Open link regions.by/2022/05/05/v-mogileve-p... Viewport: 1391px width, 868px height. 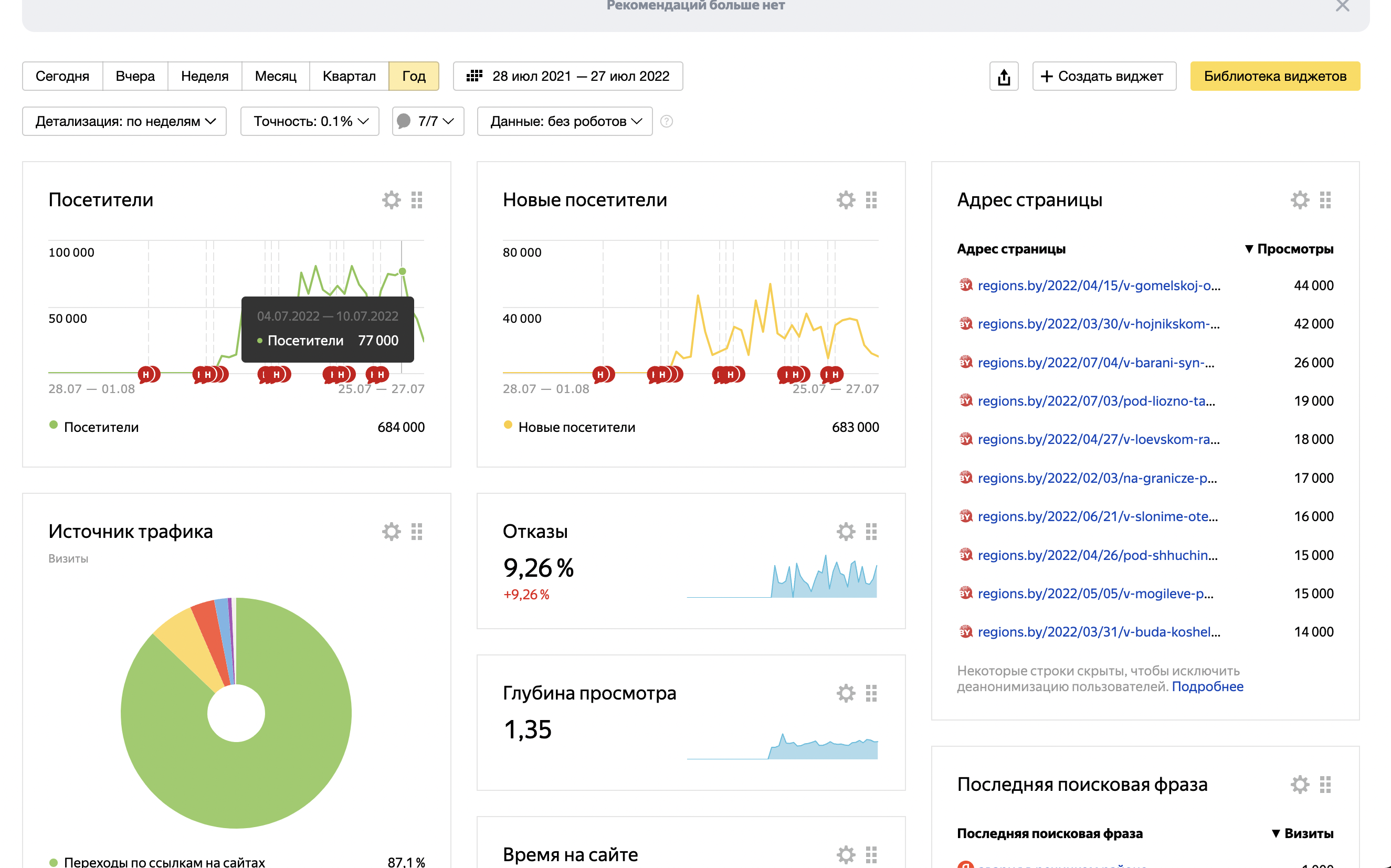[1095, 594]
